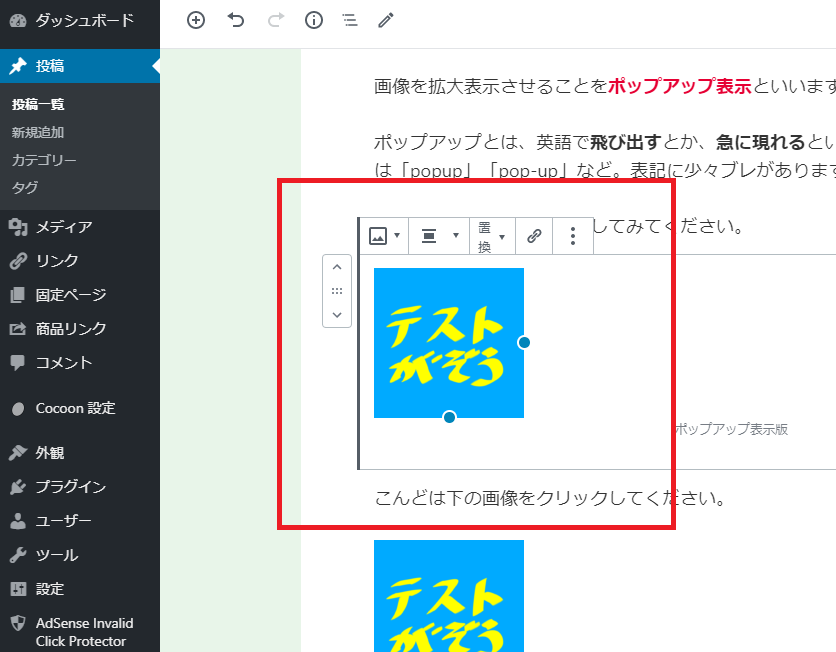Open the block navigation list icon

(350, 20)
